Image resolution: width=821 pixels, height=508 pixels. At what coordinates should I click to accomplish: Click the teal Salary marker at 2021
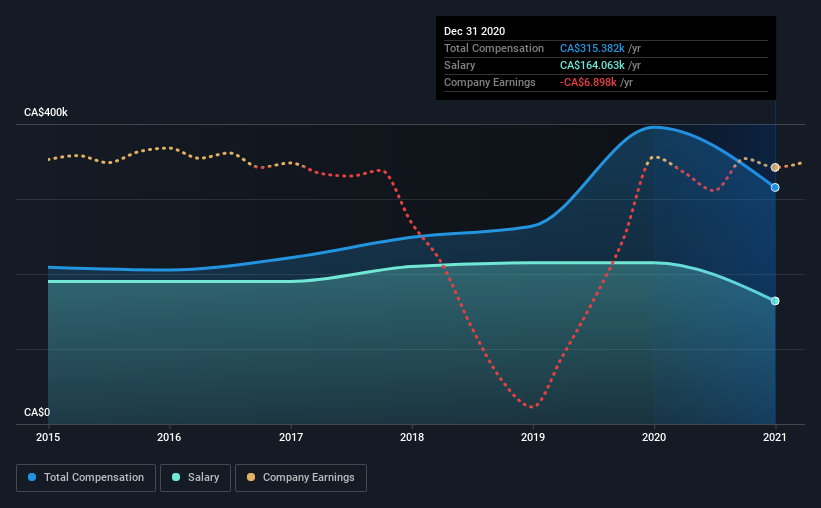[775, 301]
